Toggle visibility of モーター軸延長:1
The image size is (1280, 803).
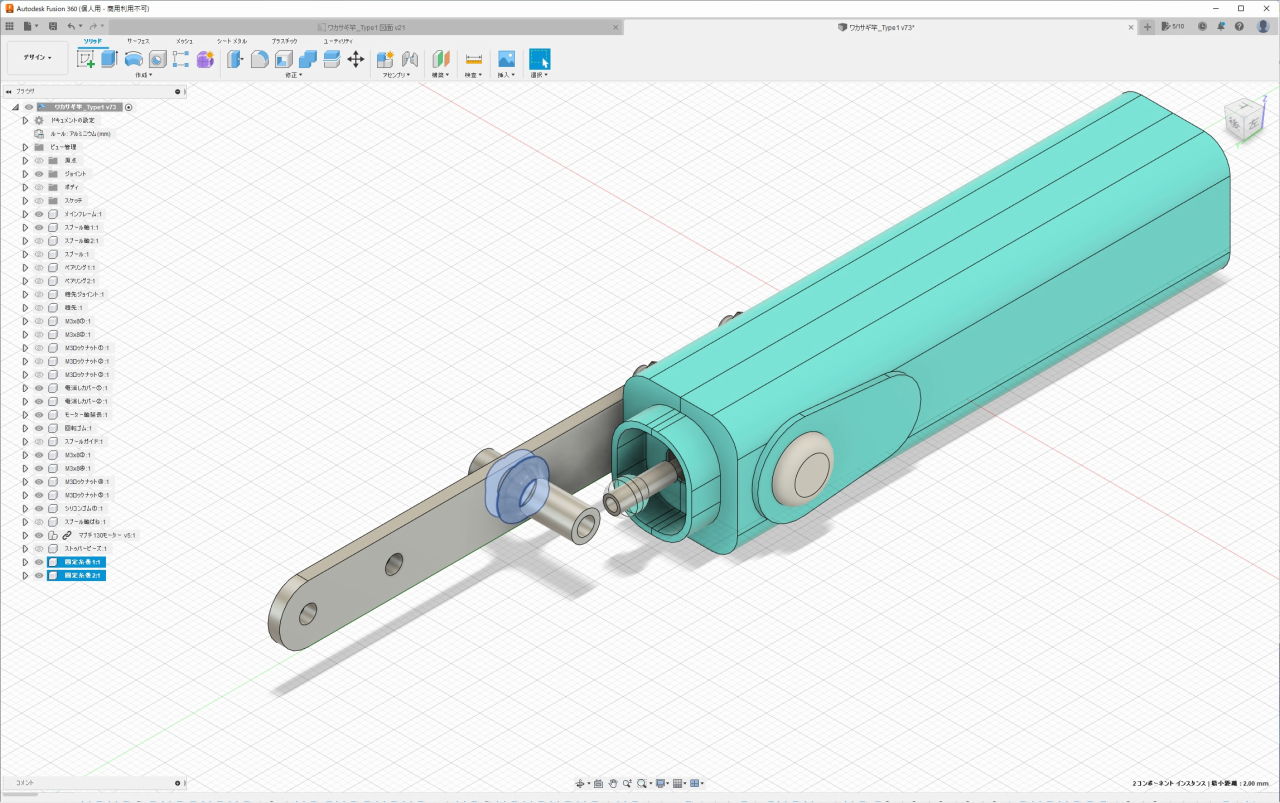click(39, 414)
